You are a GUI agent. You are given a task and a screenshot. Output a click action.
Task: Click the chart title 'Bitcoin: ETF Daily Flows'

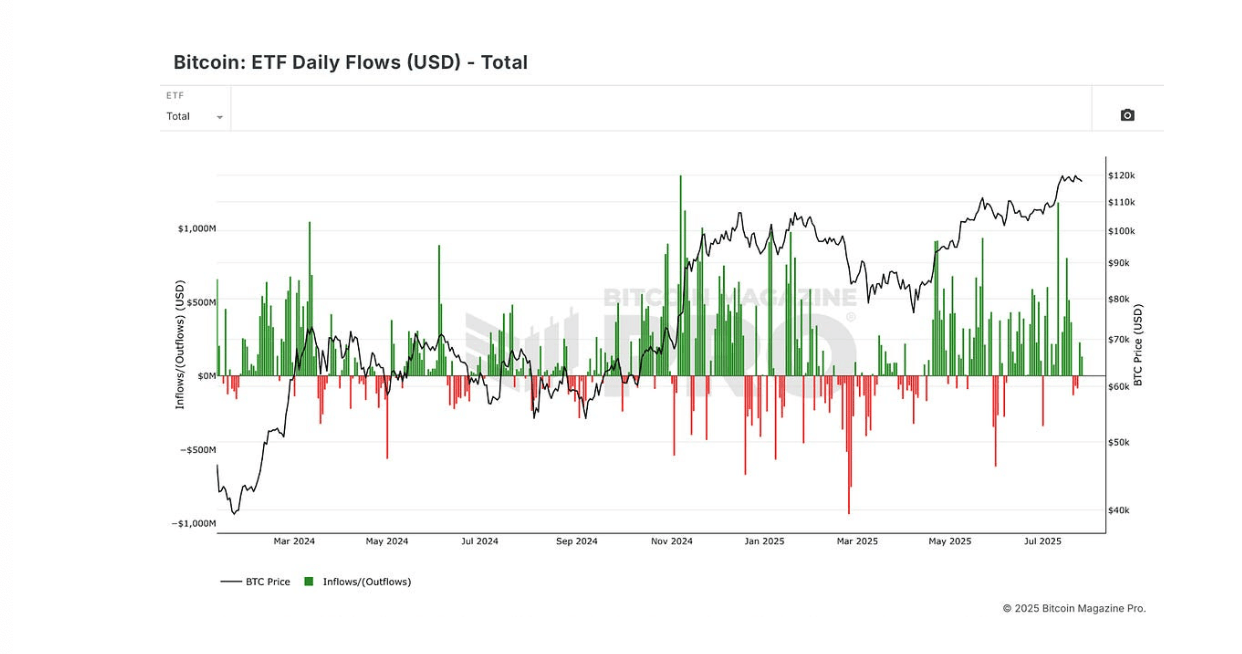click(350, 62)
